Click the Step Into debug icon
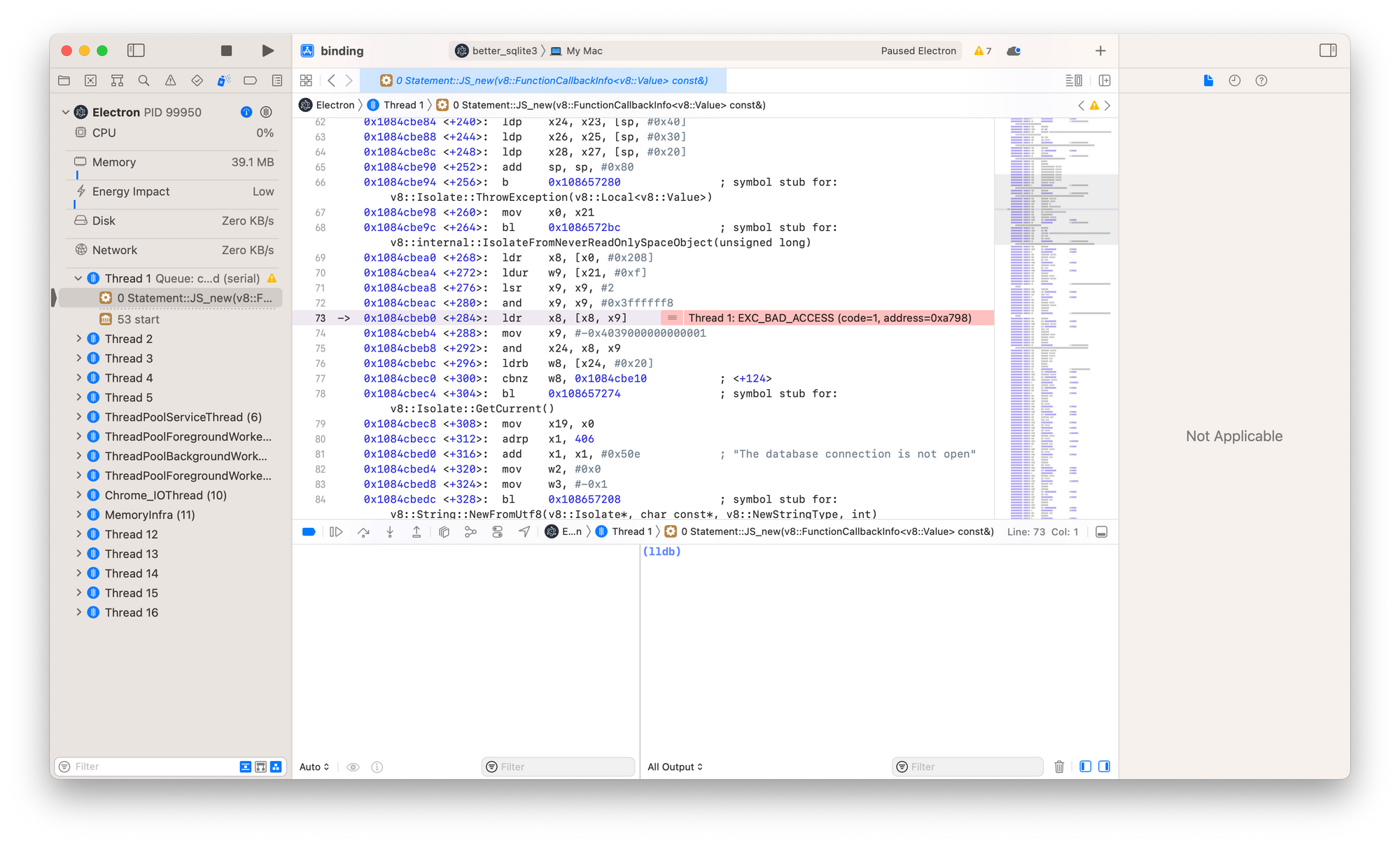The image size is (1400, 845). (x=390, y=532)
